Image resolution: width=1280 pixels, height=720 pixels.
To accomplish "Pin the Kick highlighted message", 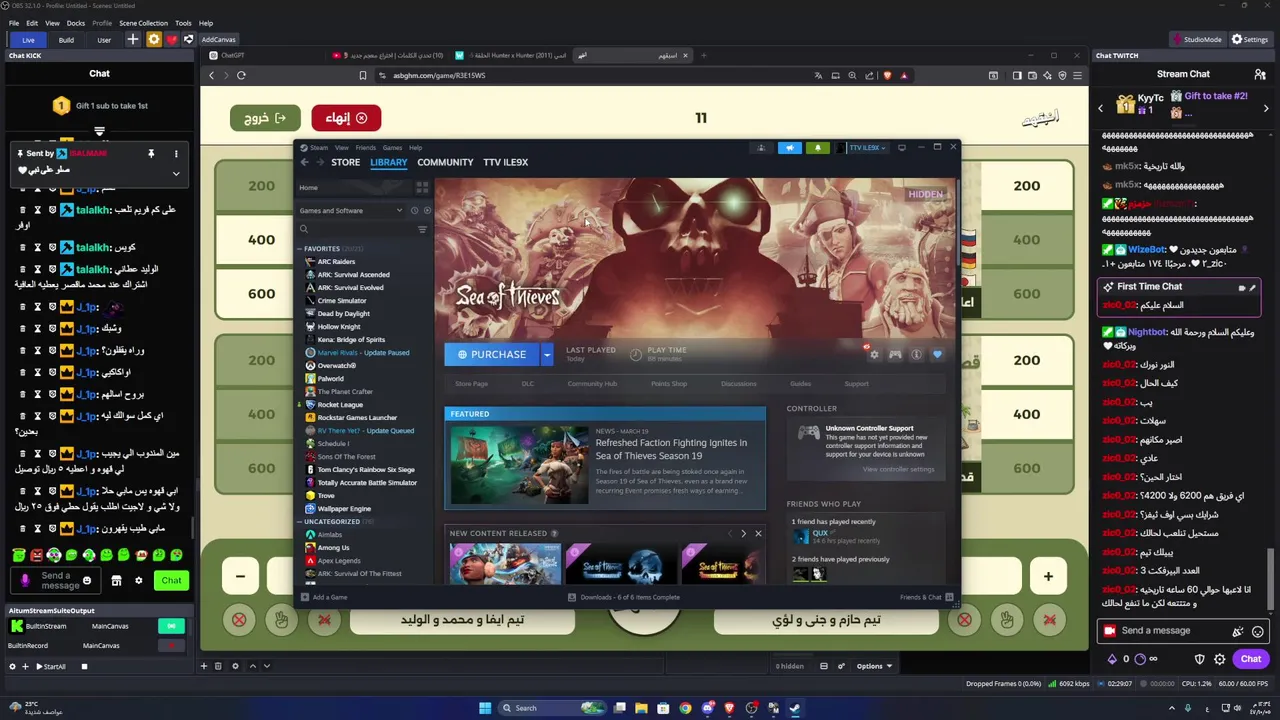I will [x=151, y=154].
